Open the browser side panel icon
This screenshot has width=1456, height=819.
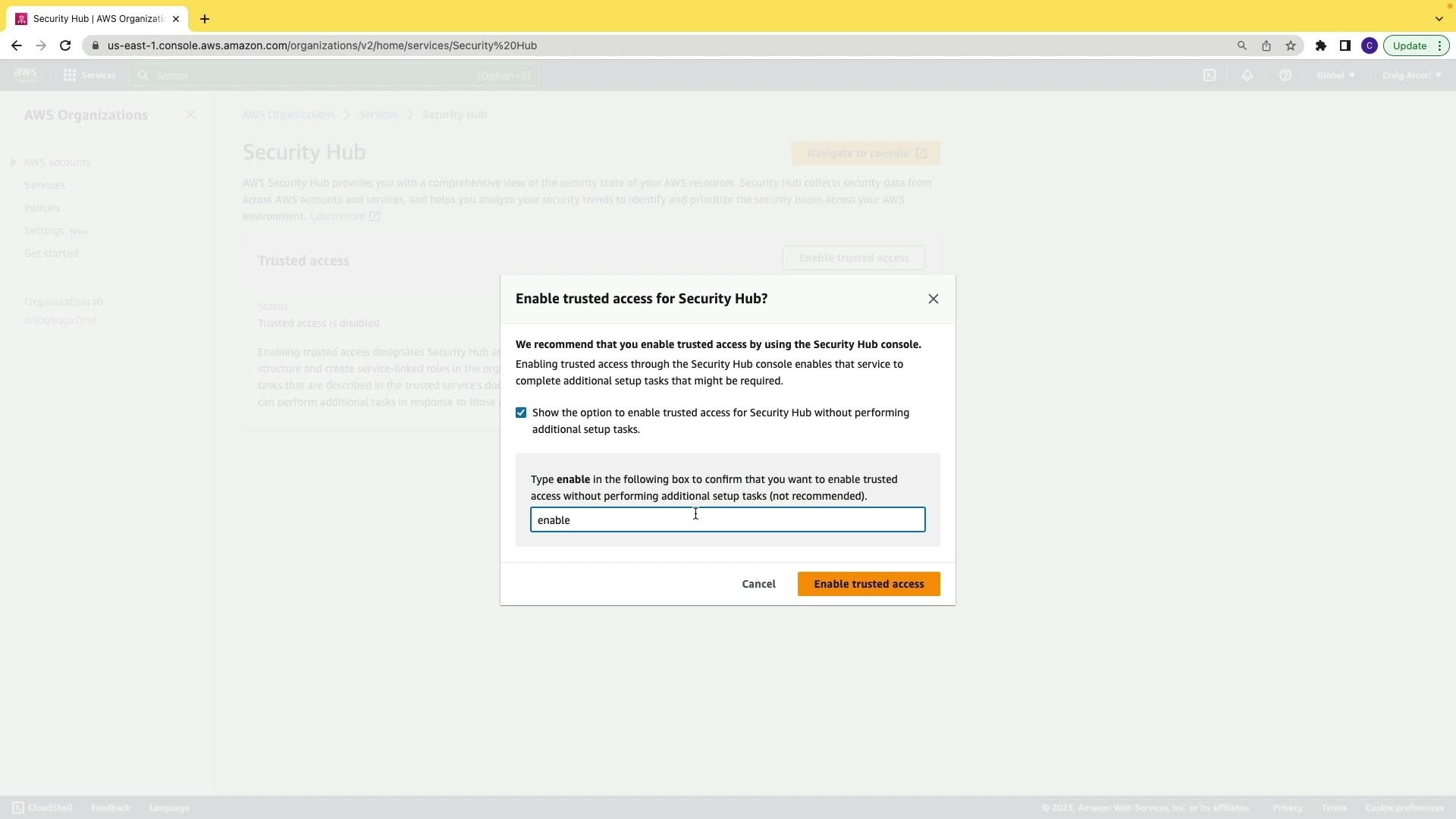click(1345, 45)
